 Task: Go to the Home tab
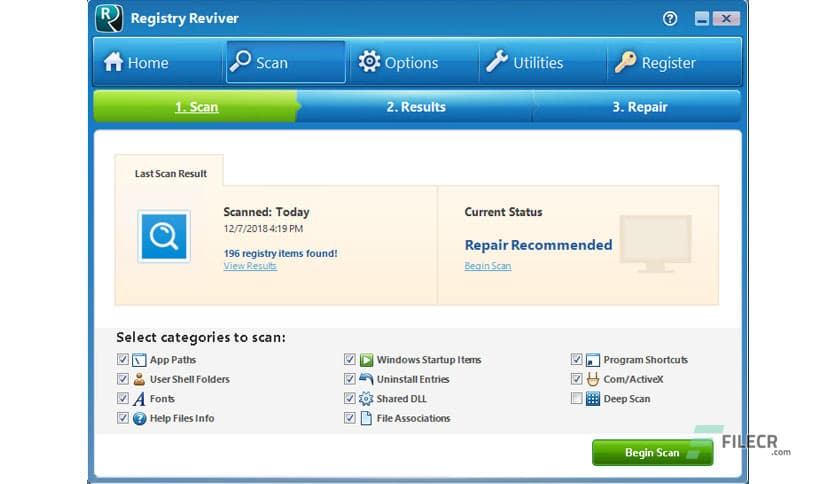158,62
